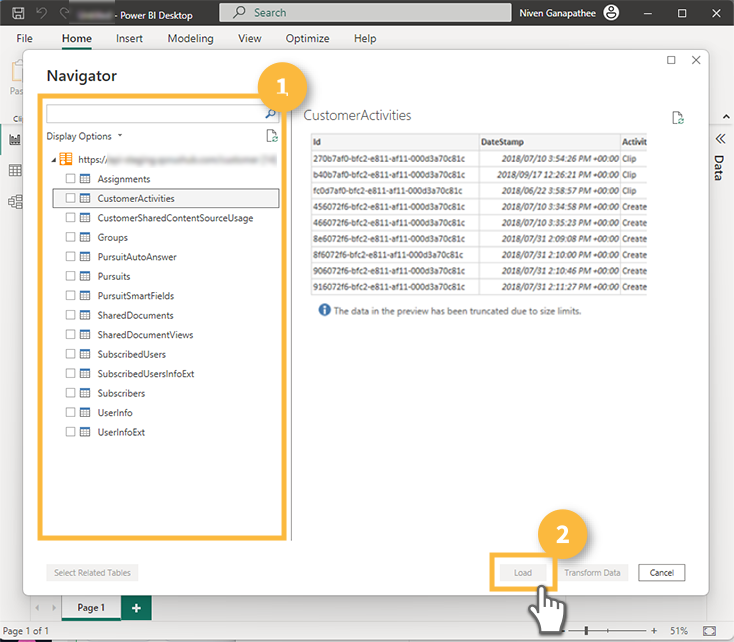Screen dimensions: 734x642
Task: Click zoom in plus icon
Action: coord(654,631)
